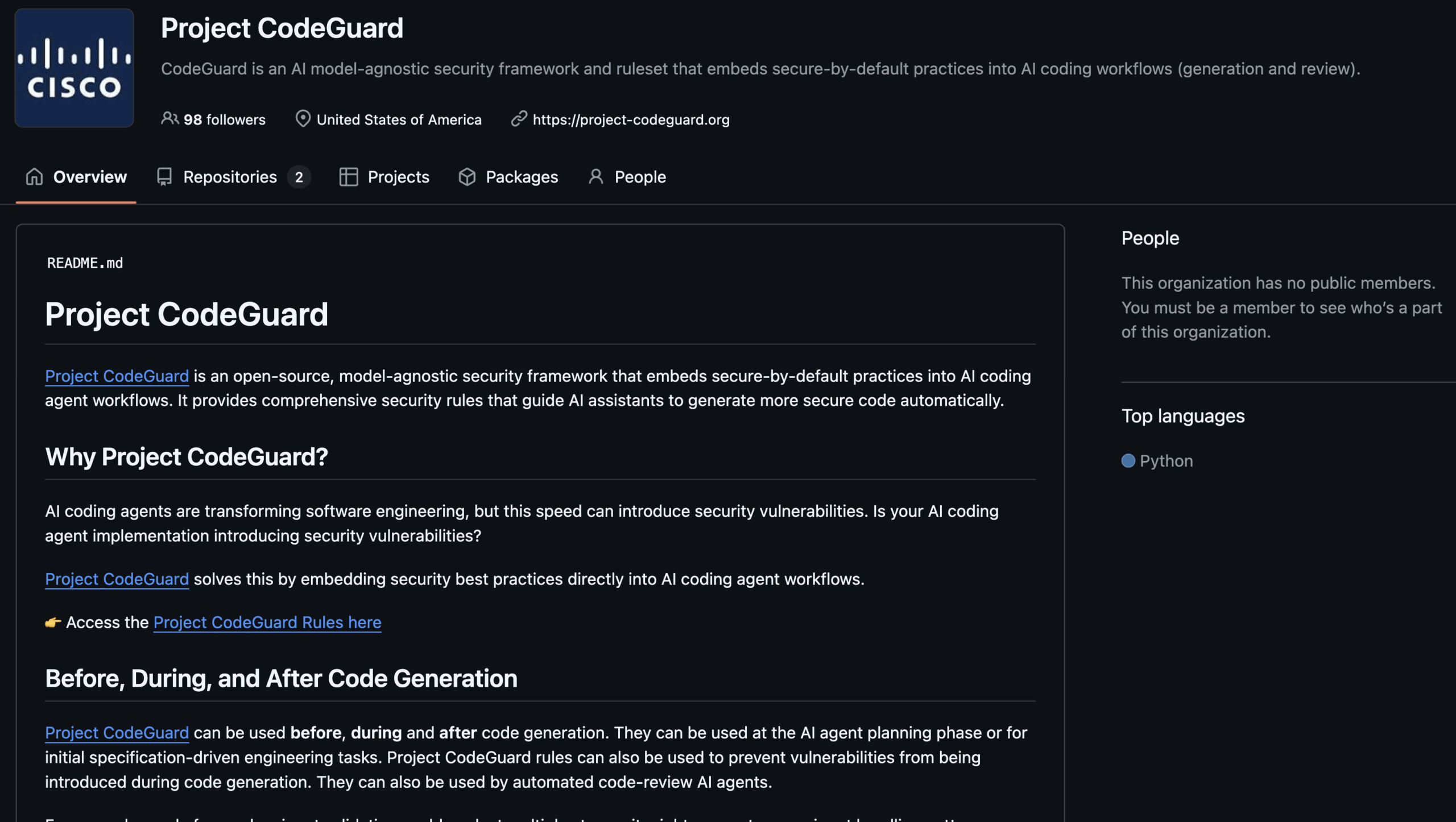Click the Projects table icon
This screenshot has width=1456, height=822.
(349, 177)
